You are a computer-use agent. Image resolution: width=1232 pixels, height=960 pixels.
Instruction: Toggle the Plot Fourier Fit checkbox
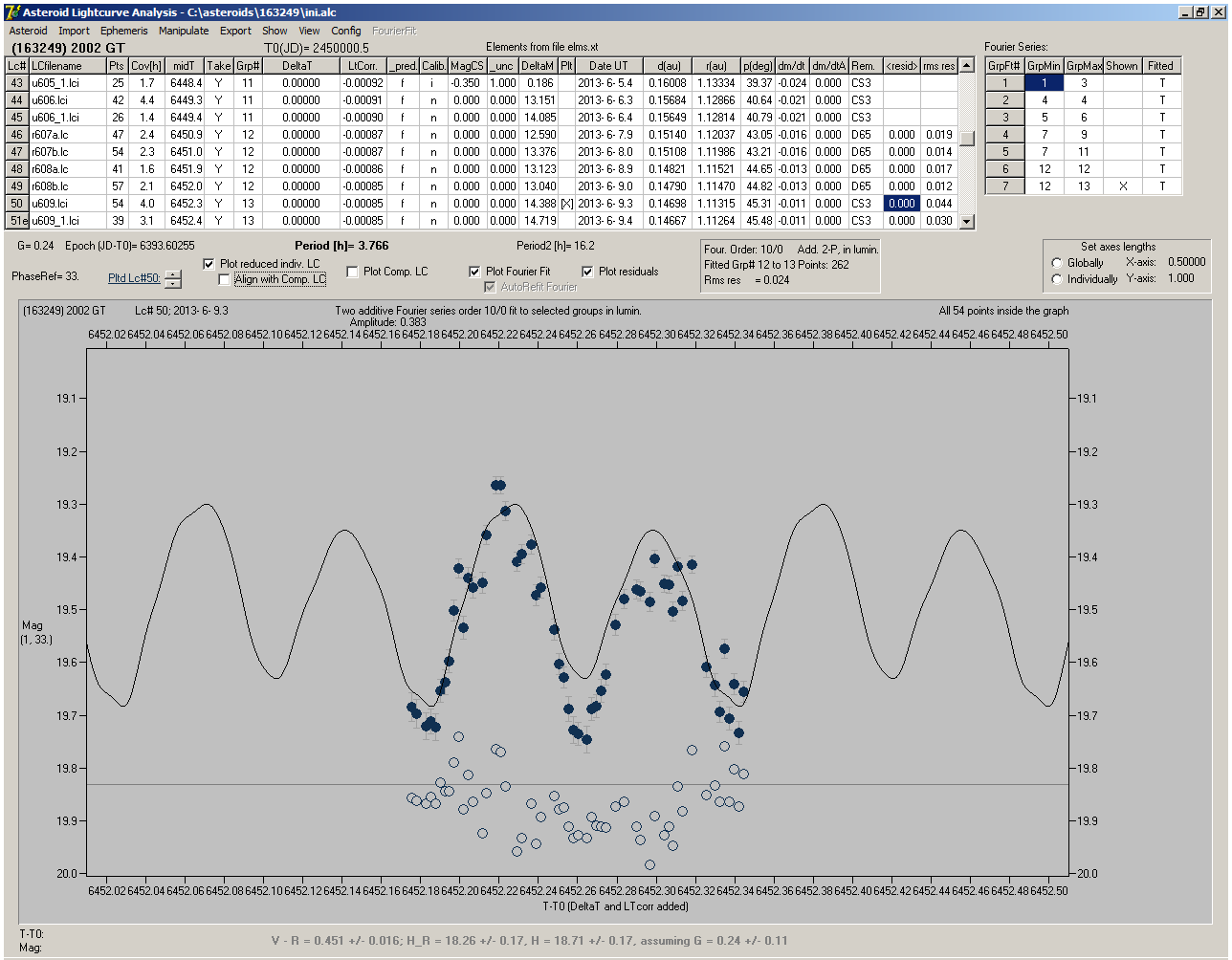click(x=474, y=272)
